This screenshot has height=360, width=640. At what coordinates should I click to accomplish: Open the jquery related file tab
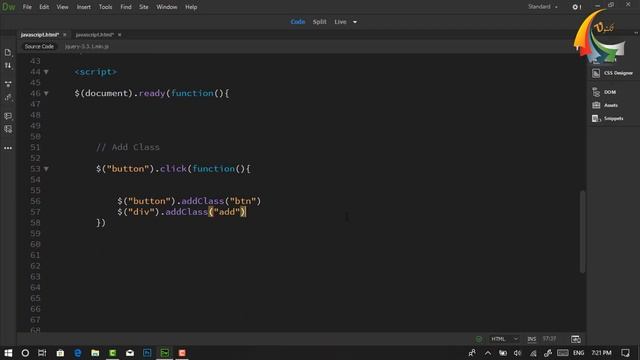pyautogui.click(x=87, y=47)
